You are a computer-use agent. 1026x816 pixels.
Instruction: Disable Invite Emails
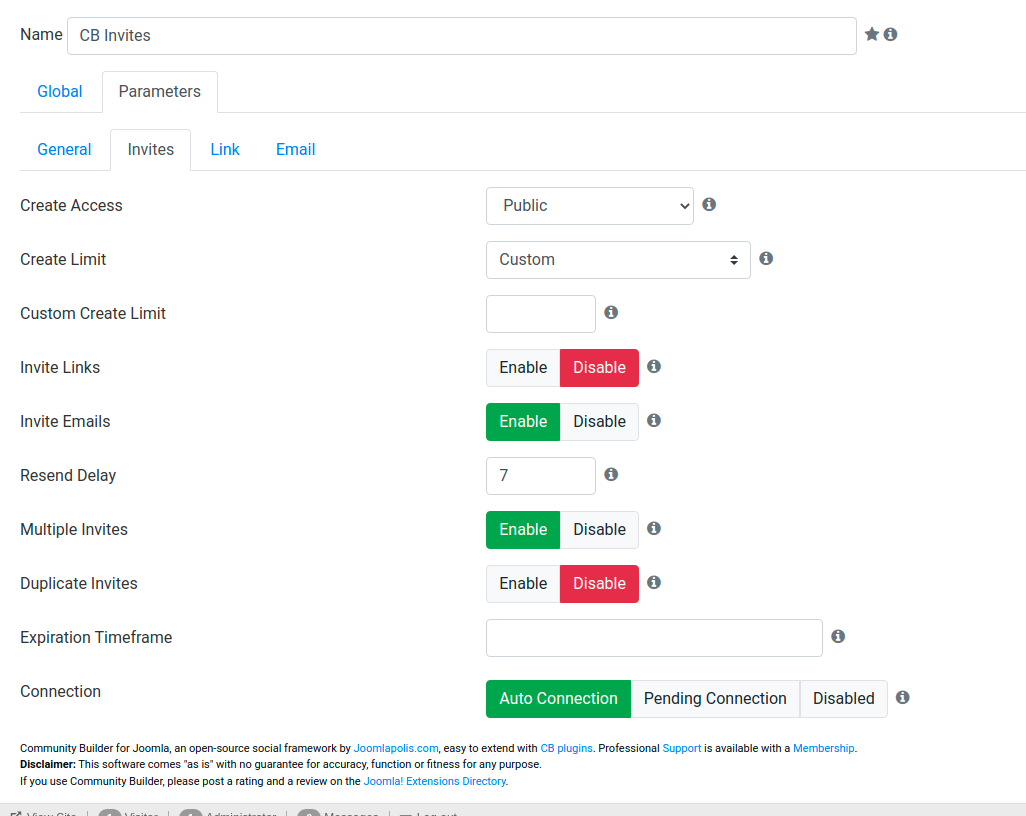(x=599, y=422)
